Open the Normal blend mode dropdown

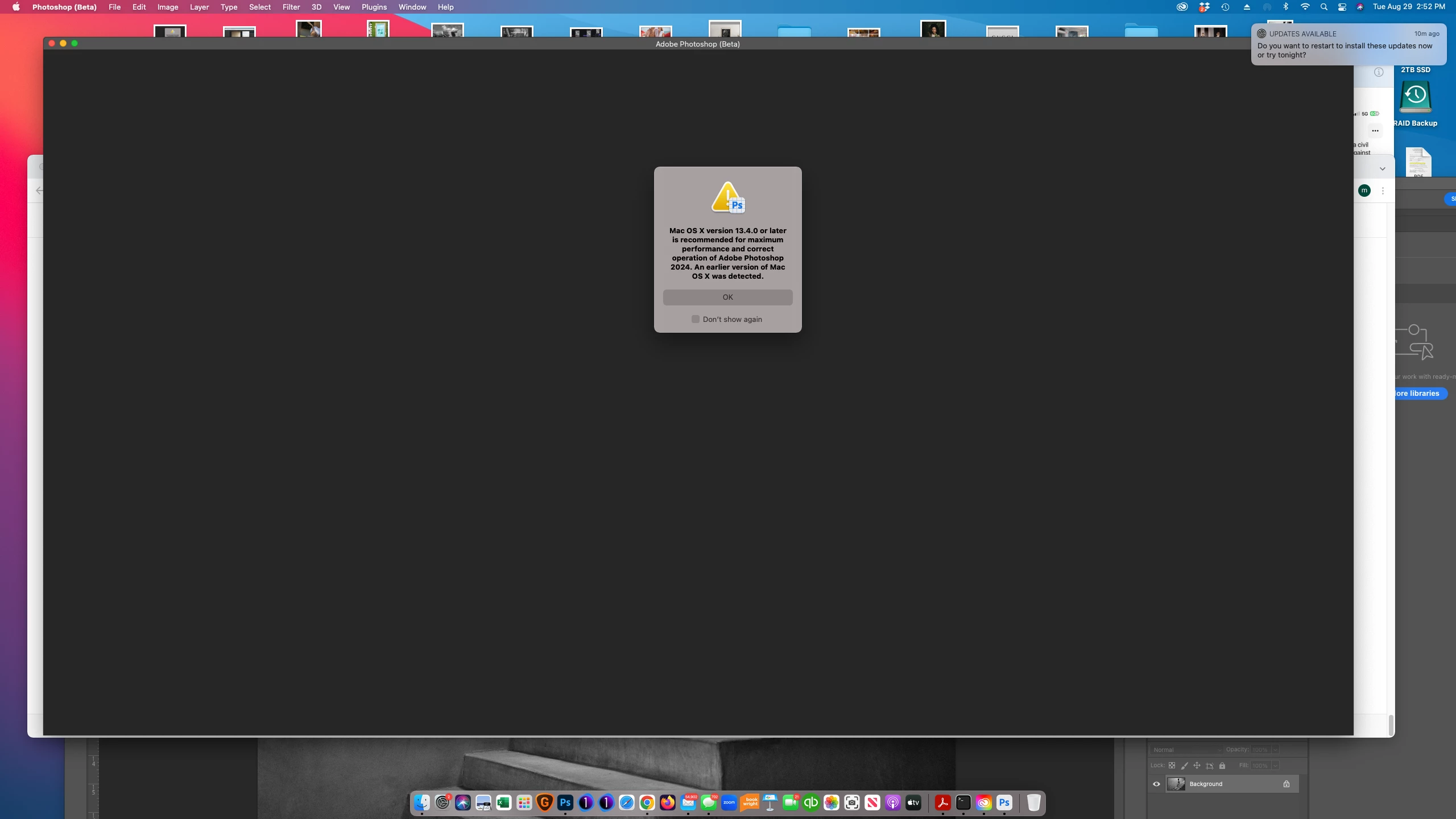pos(1186,750)
